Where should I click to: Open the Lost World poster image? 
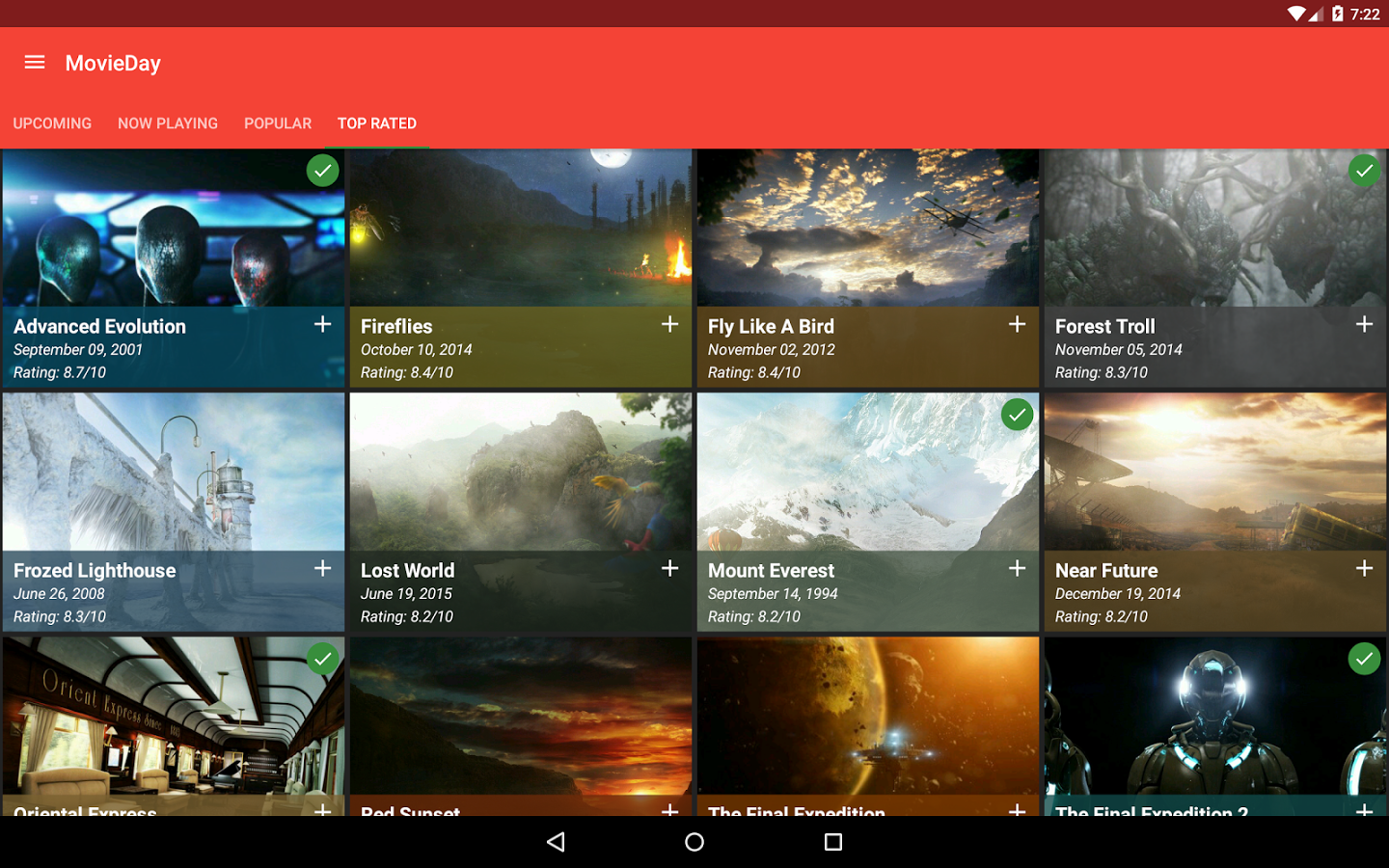(x=521, y=472)
